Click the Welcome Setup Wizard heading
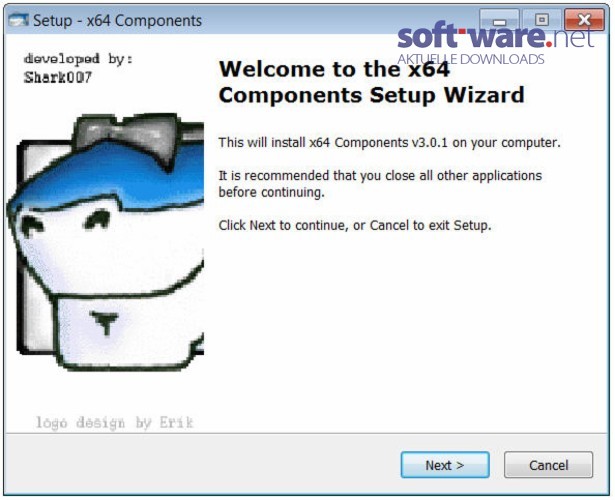Screen dimensions: 615x500 (x=371, y=82)
